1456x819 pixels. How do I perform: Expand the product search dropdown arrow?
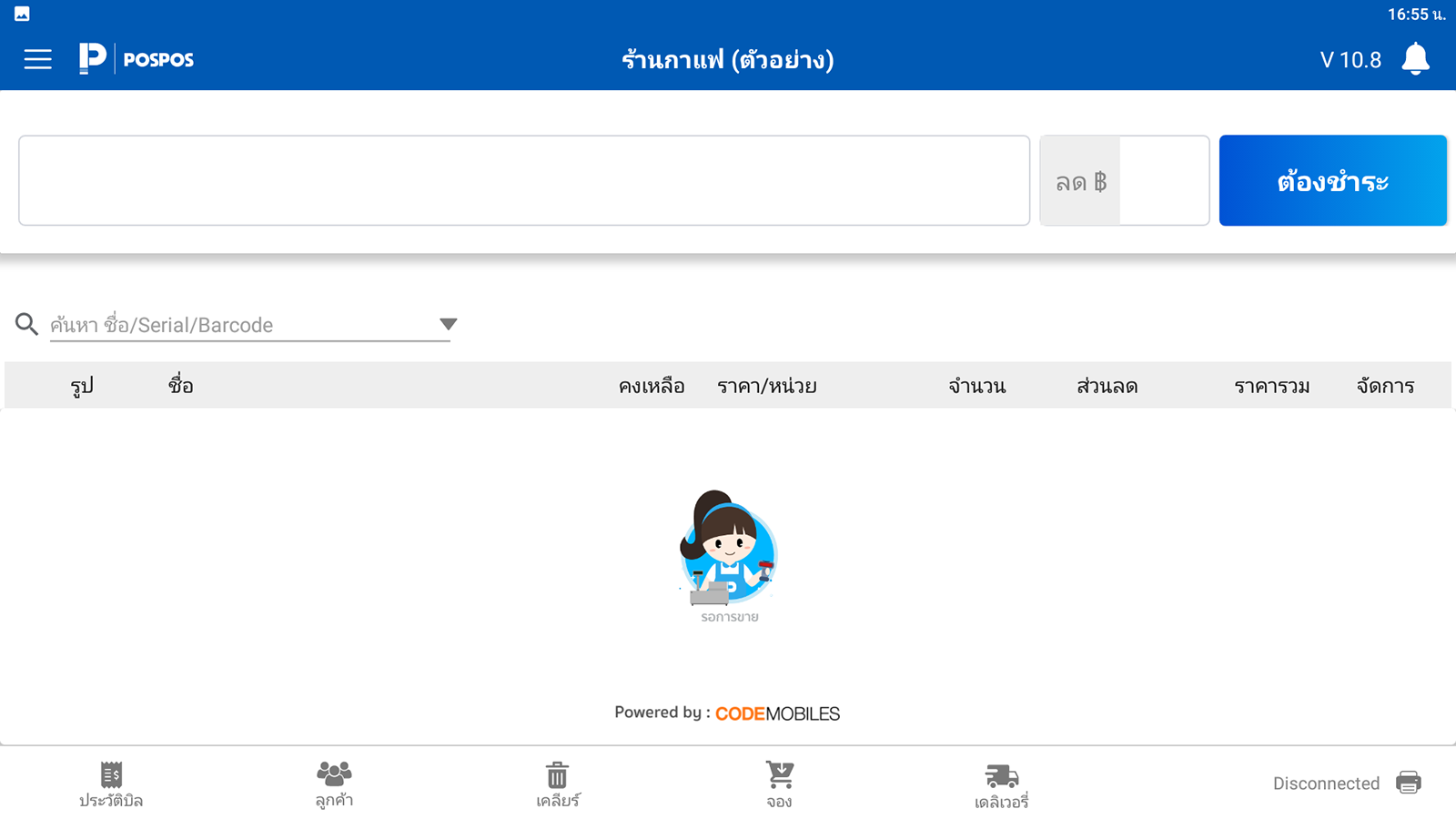pyautogui.click(x=448, y=324)
